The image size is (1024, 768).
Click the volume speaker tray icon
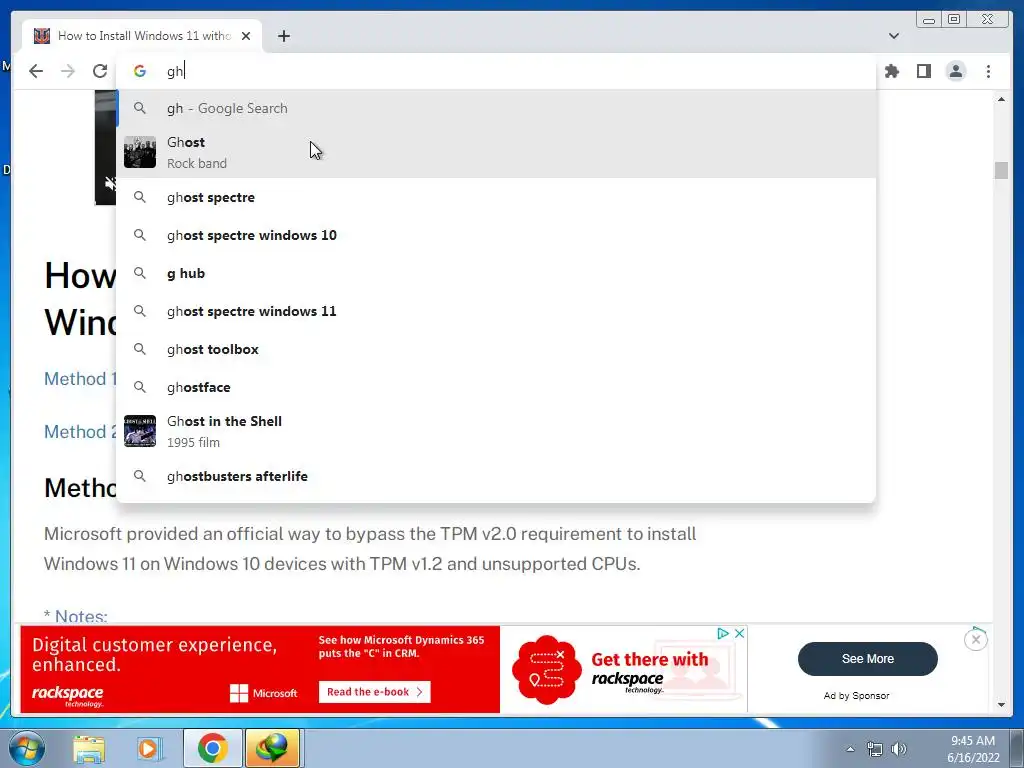pos(899,749)
